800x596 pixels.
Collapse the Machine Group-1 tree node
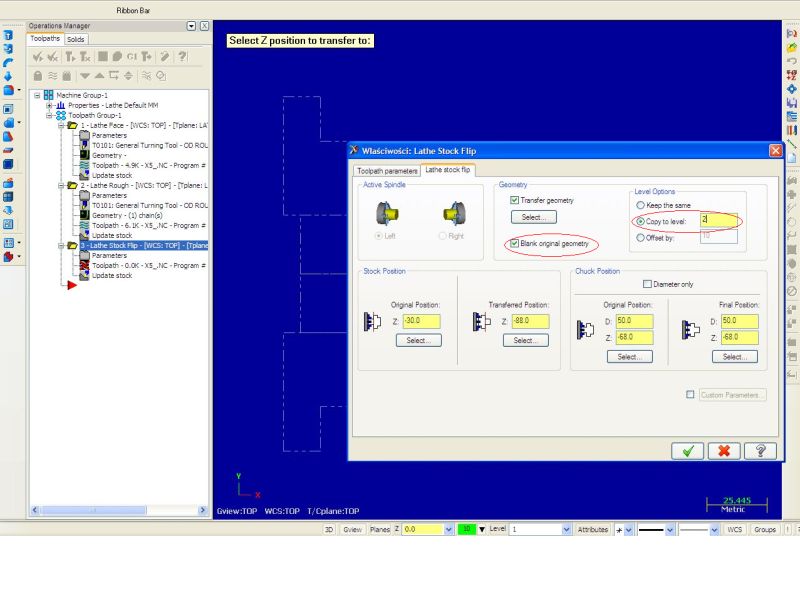[37, 95]
